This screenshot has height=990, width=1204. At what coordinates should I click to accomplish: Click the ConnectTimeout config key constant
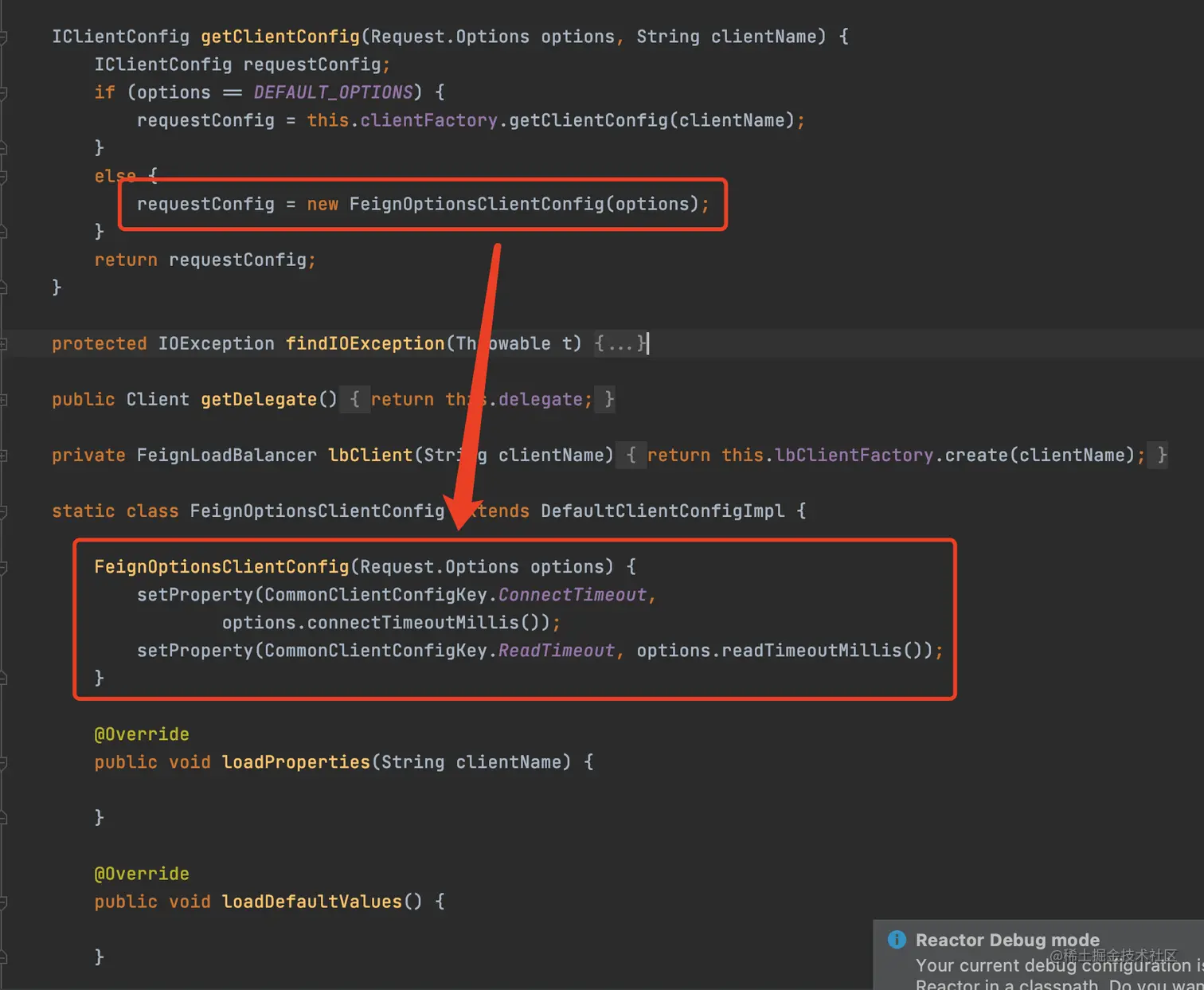tap(573, 595)
